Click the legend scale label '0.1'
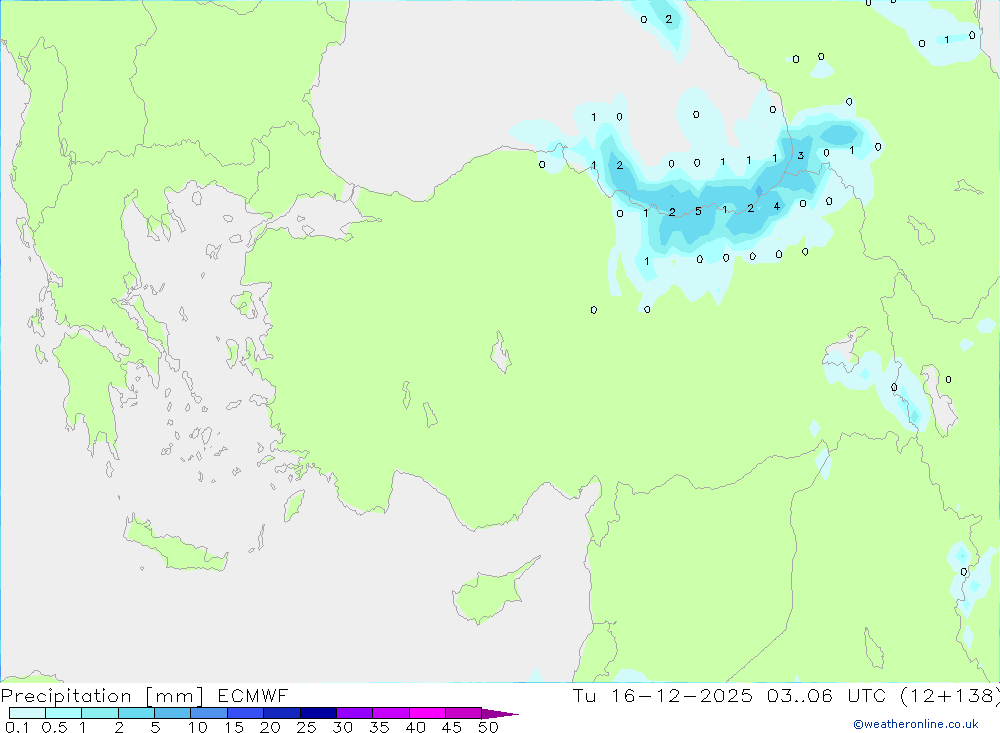This screenshot has width=1000, height=733. 17,727
